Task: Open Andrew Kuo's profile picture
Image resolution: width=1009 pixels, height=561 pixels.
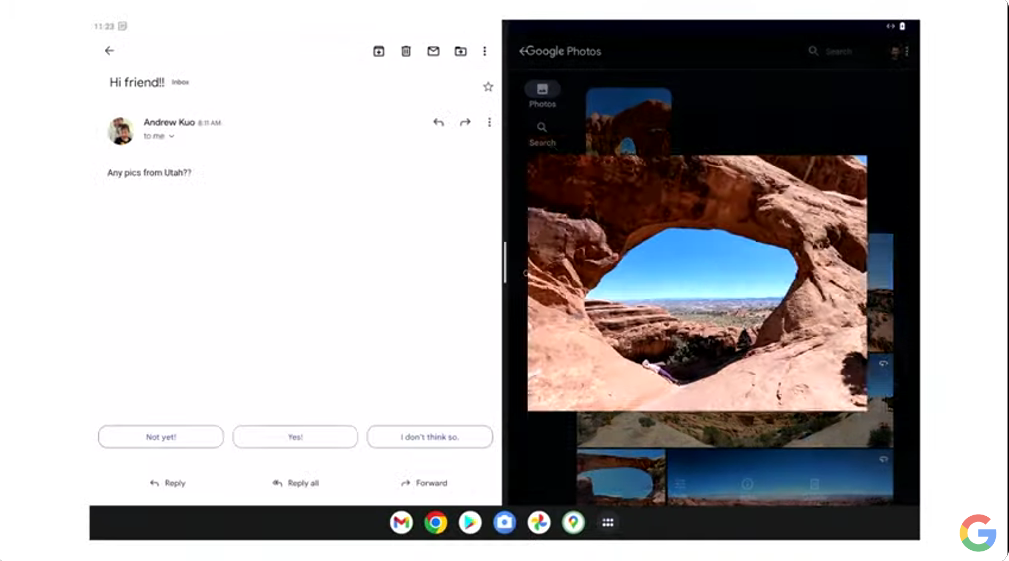Action: 120,131
